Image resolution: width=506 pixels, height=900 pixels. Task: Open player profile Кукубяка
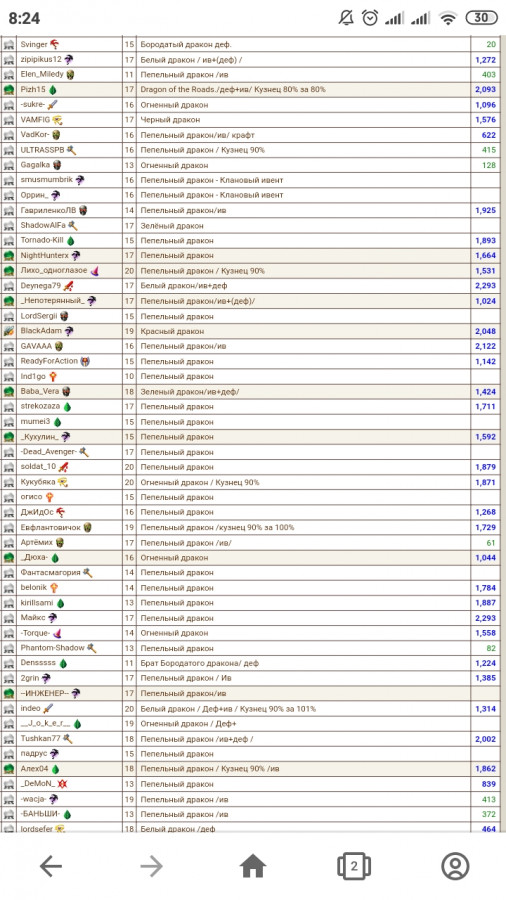coord(38,482)
